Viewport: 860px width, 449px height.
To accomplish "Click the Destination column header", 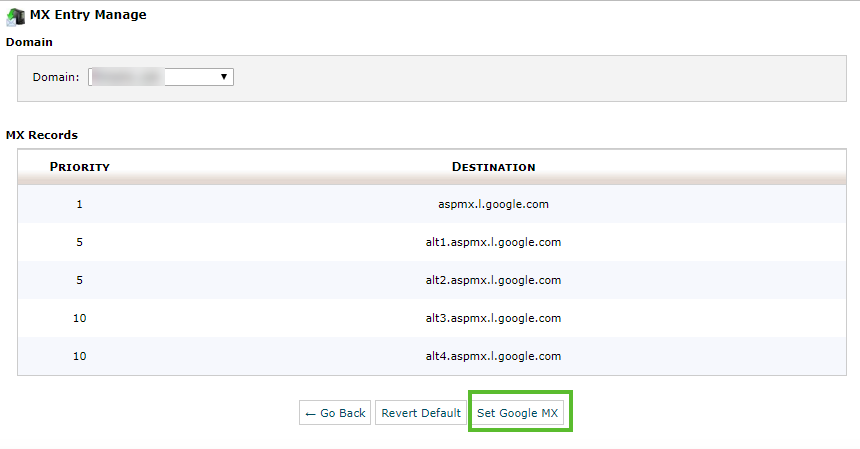I will (x=493, y=167).
